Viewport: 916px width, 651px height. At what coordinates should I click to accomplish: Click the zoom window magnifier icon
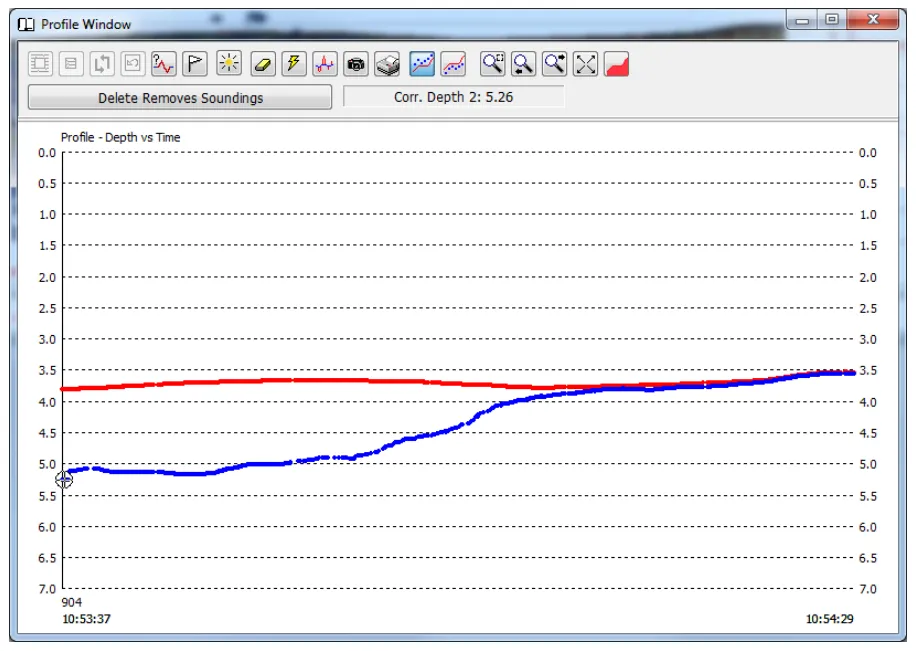pos(492,64)
